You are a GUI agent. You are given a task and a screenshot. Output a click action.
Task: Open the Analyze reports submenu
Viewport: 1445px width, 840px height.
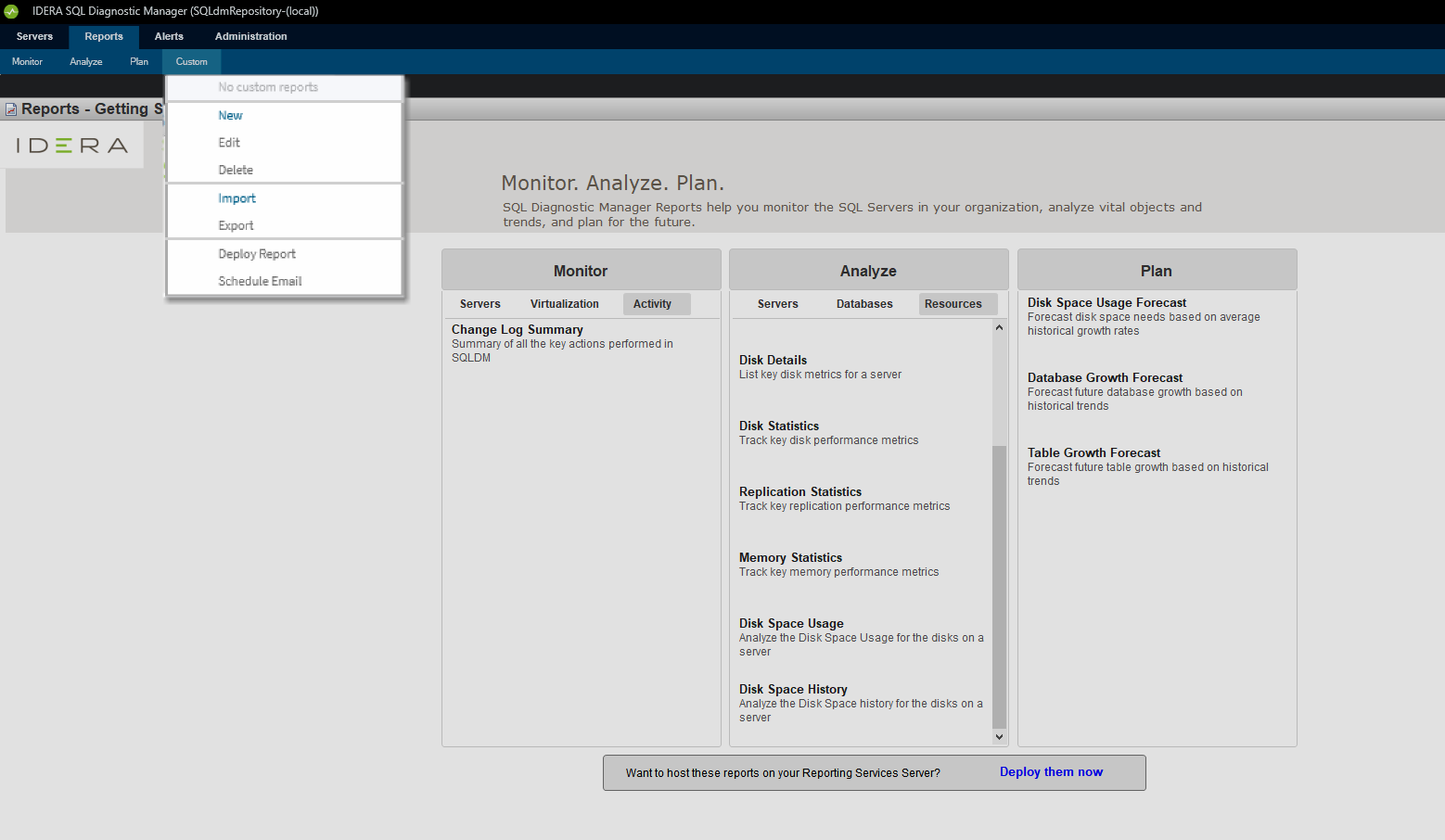pyautogui.click(x=86, y=61)
